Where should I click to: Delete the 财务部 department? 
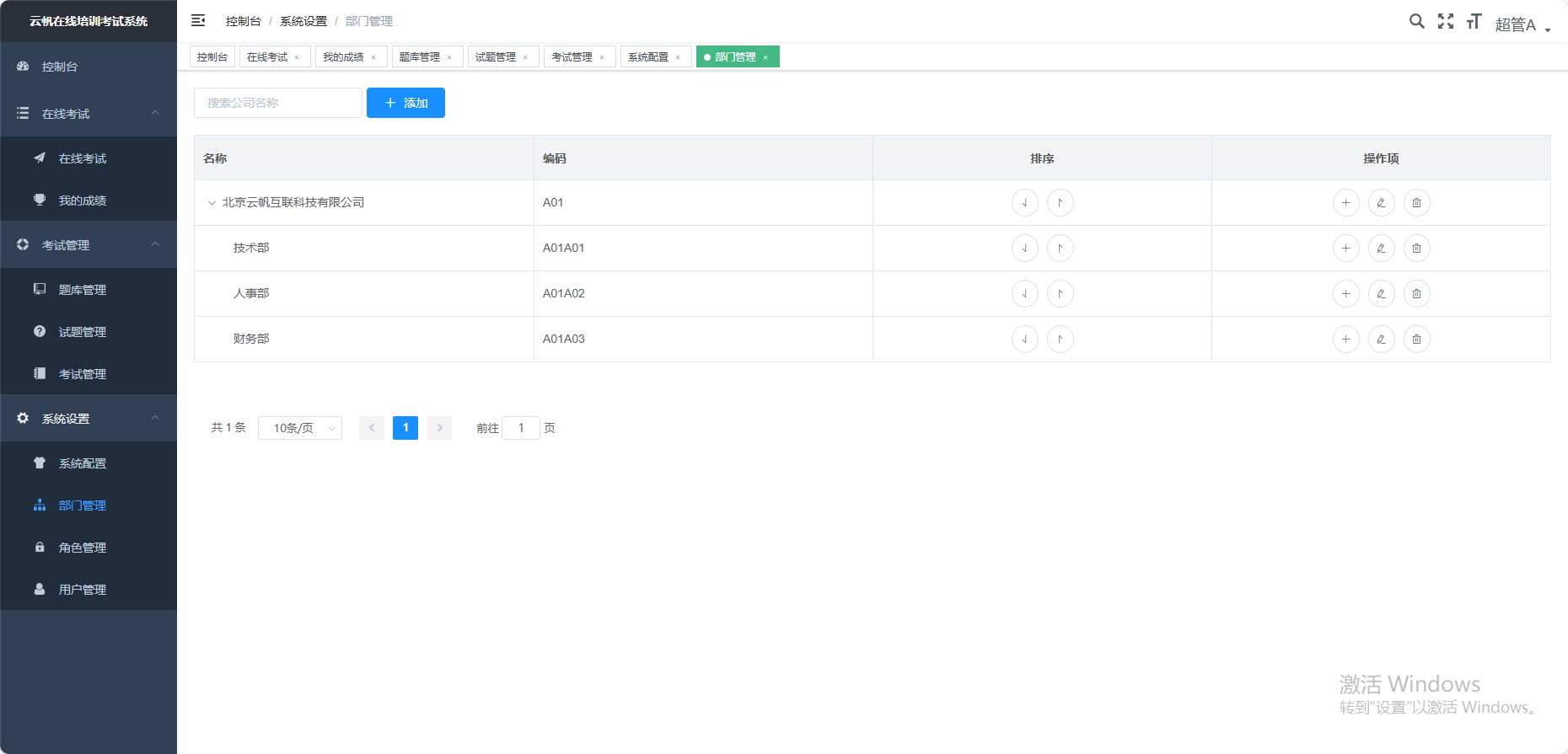click(x=1416, y=339)
